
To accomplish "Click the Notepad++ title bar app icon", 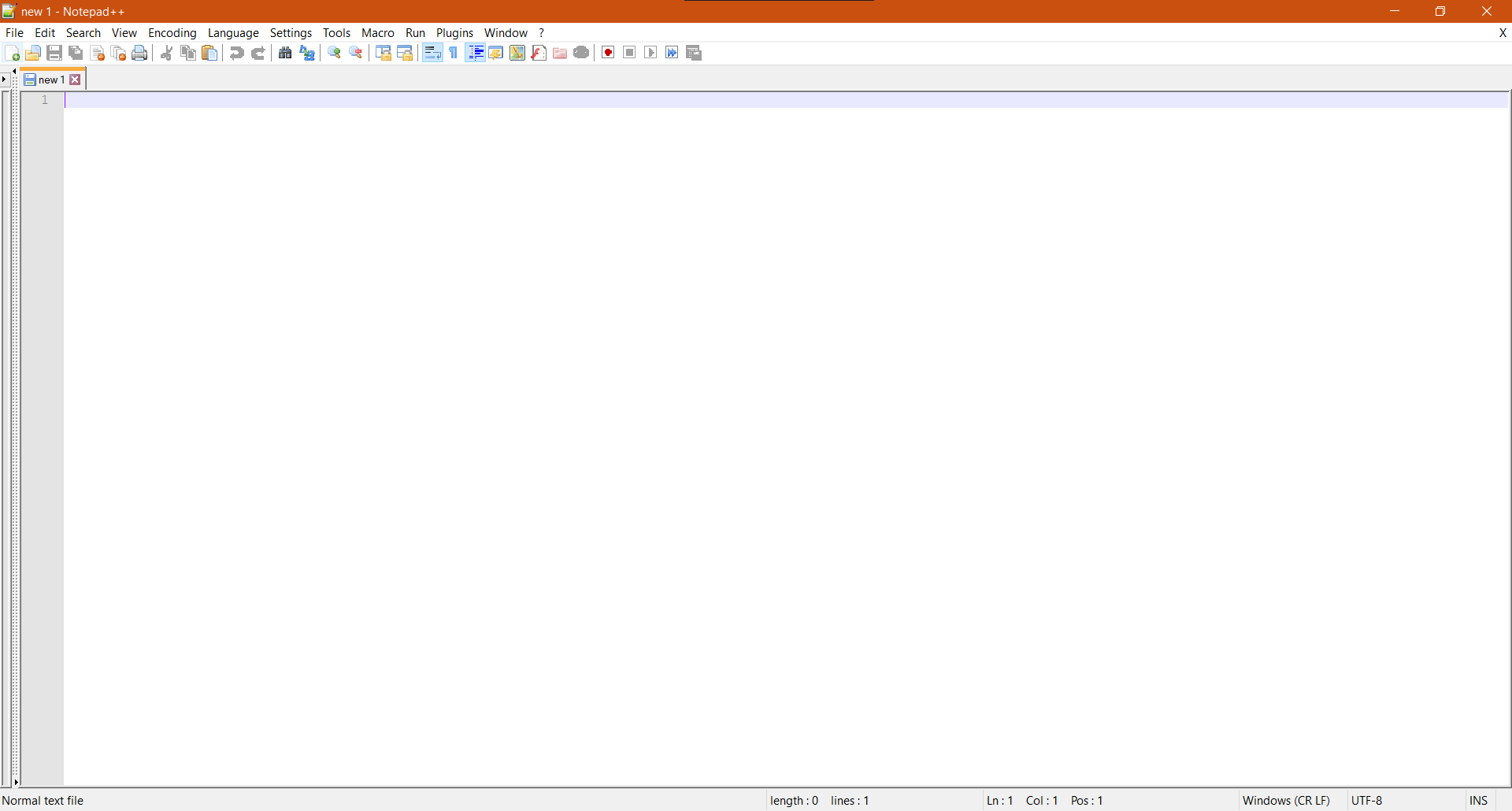I will click(x=9, y=11).
